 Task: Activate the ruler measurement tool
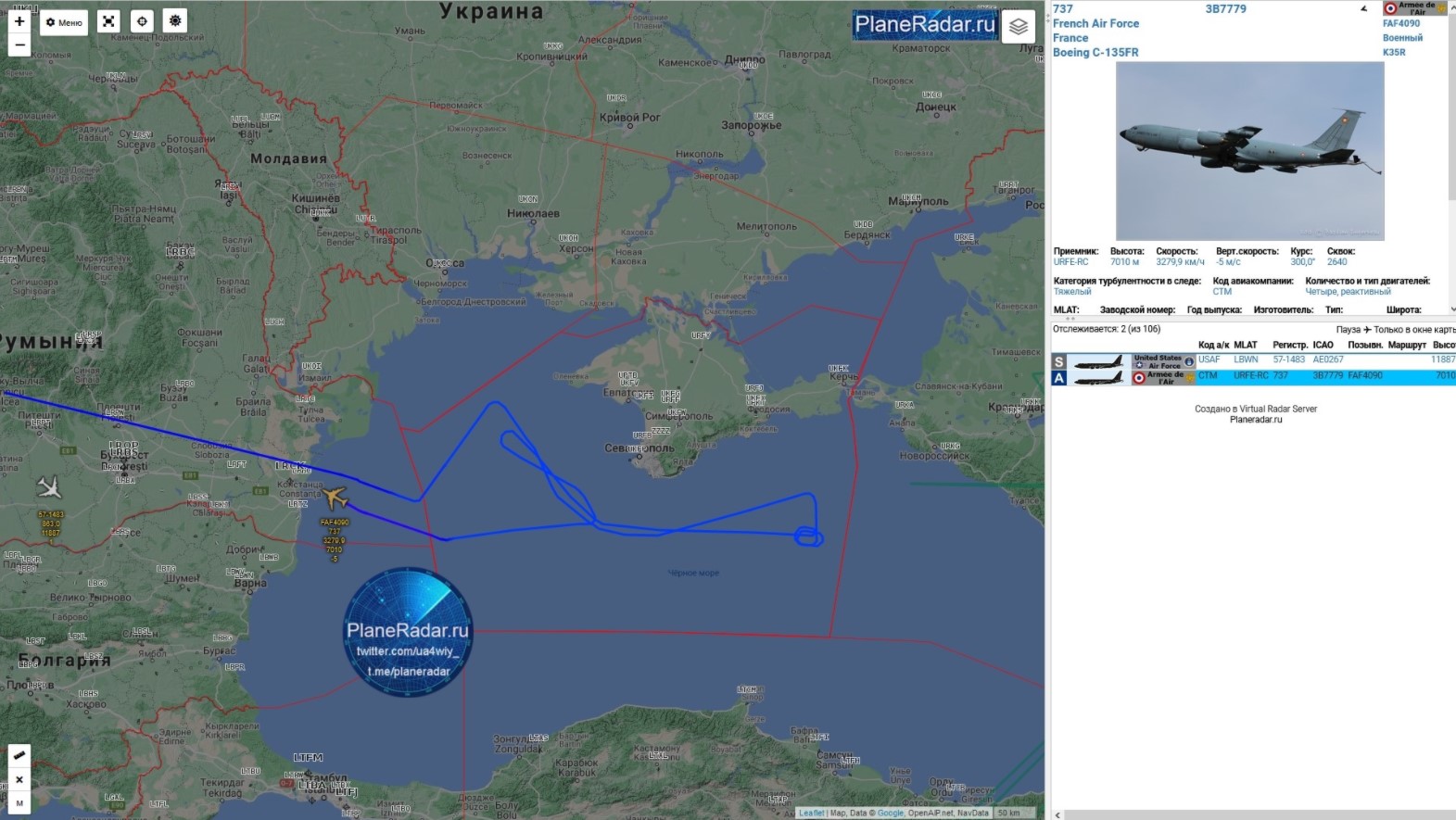coord(19,755)
